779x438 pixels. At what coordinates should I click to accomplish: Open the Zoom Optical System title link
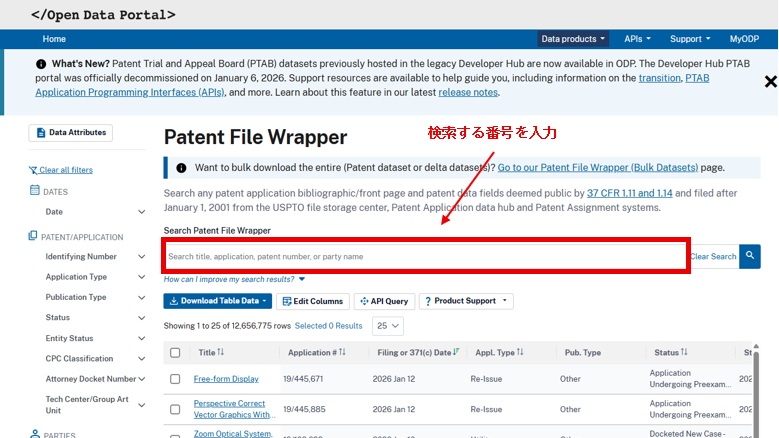[233, 434]
